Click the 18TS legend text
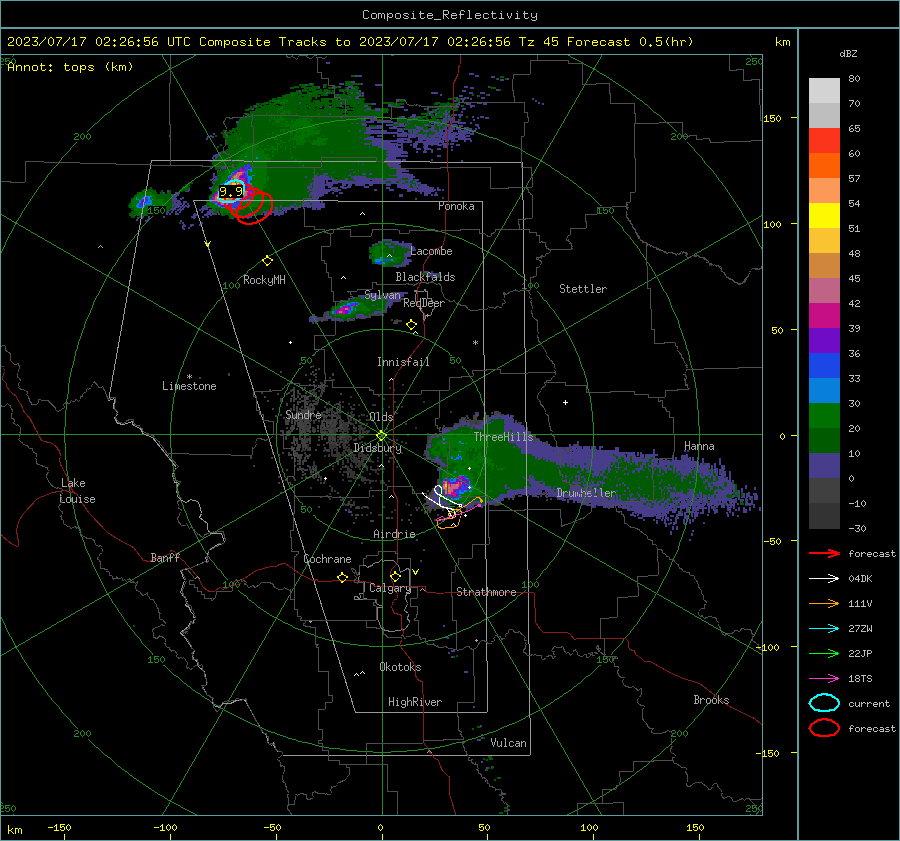This screenshot has width=900, height=841. (860, 679)
